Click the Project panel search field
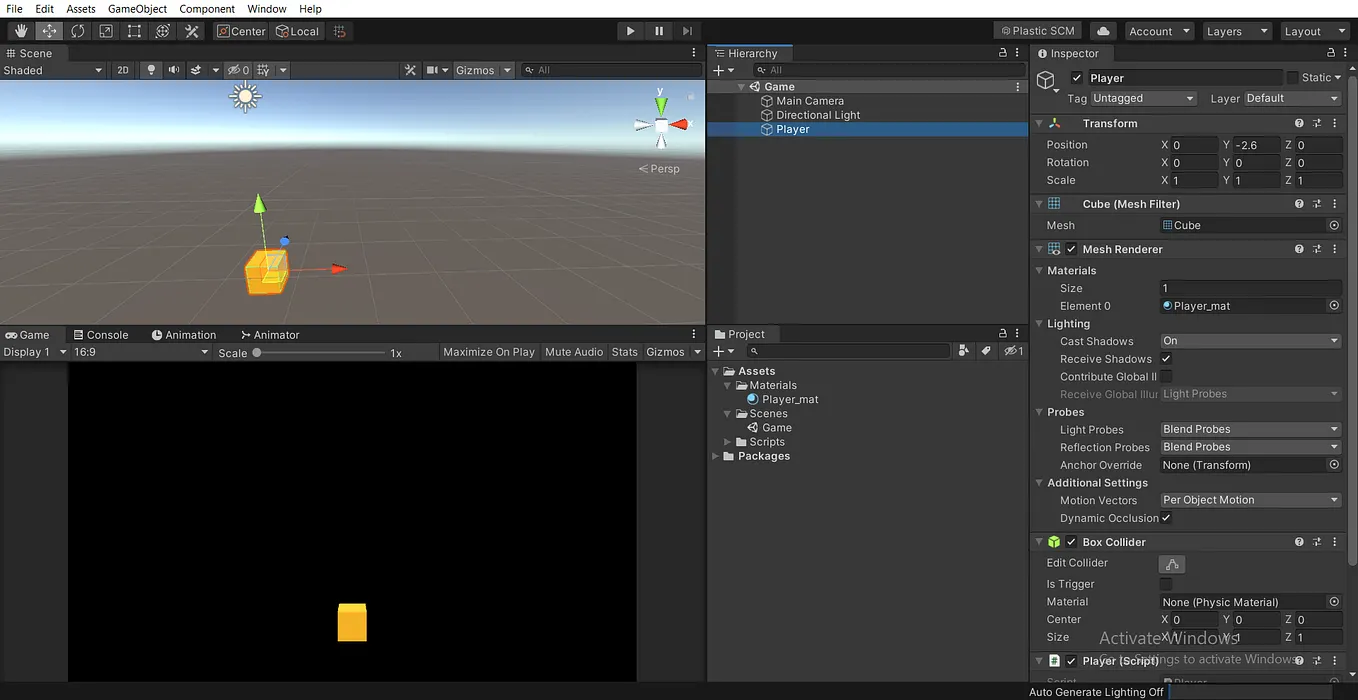Viewport: 1358px width, 700px height. click(x=850, y=351)
